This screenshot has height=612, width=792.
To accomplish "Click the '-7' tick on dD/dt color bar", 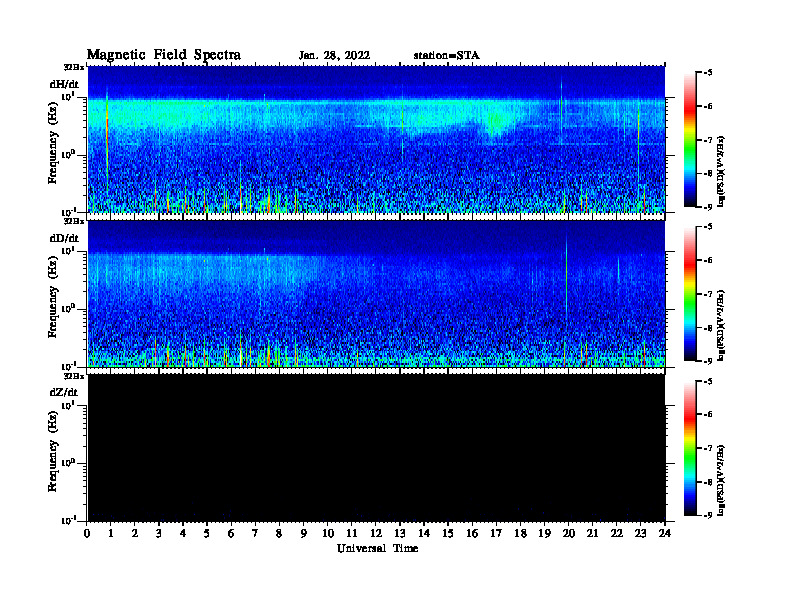I will (x=708, y=294).
